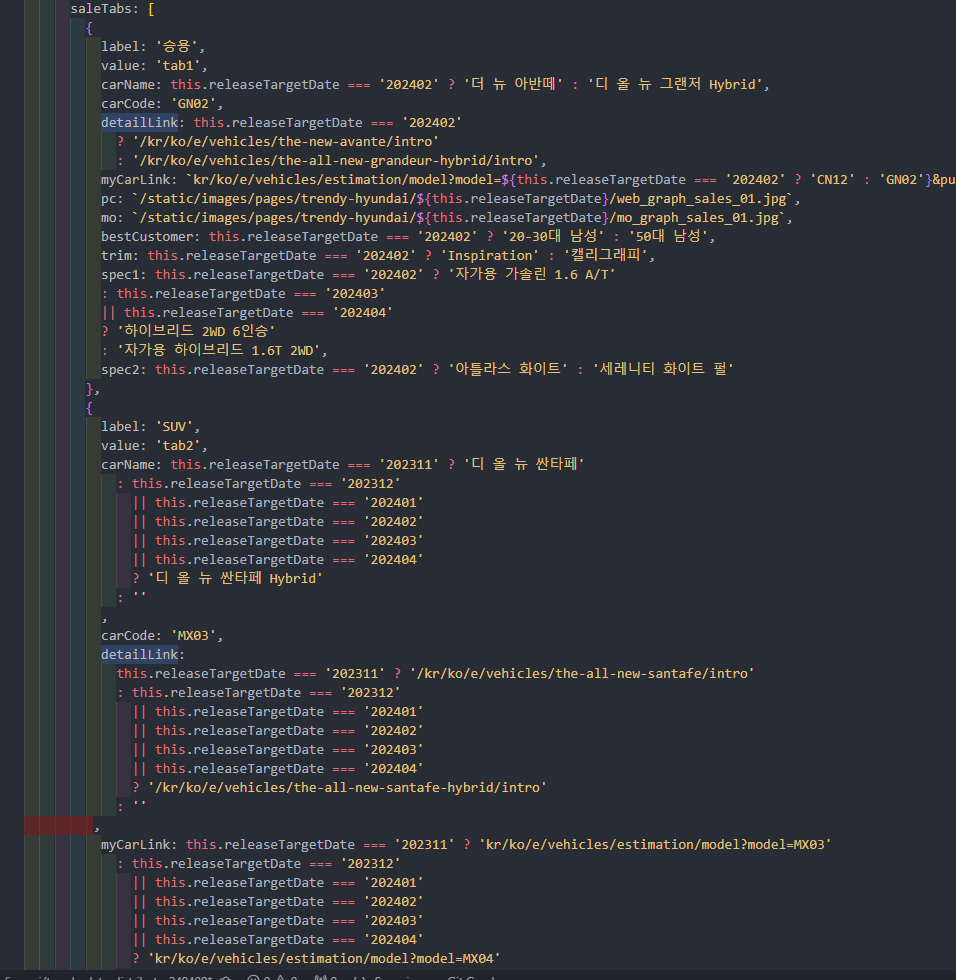Click the estimation/model?model=MX04 string
The width and height of the screenshot is (956, 980).
click(324, 959)
